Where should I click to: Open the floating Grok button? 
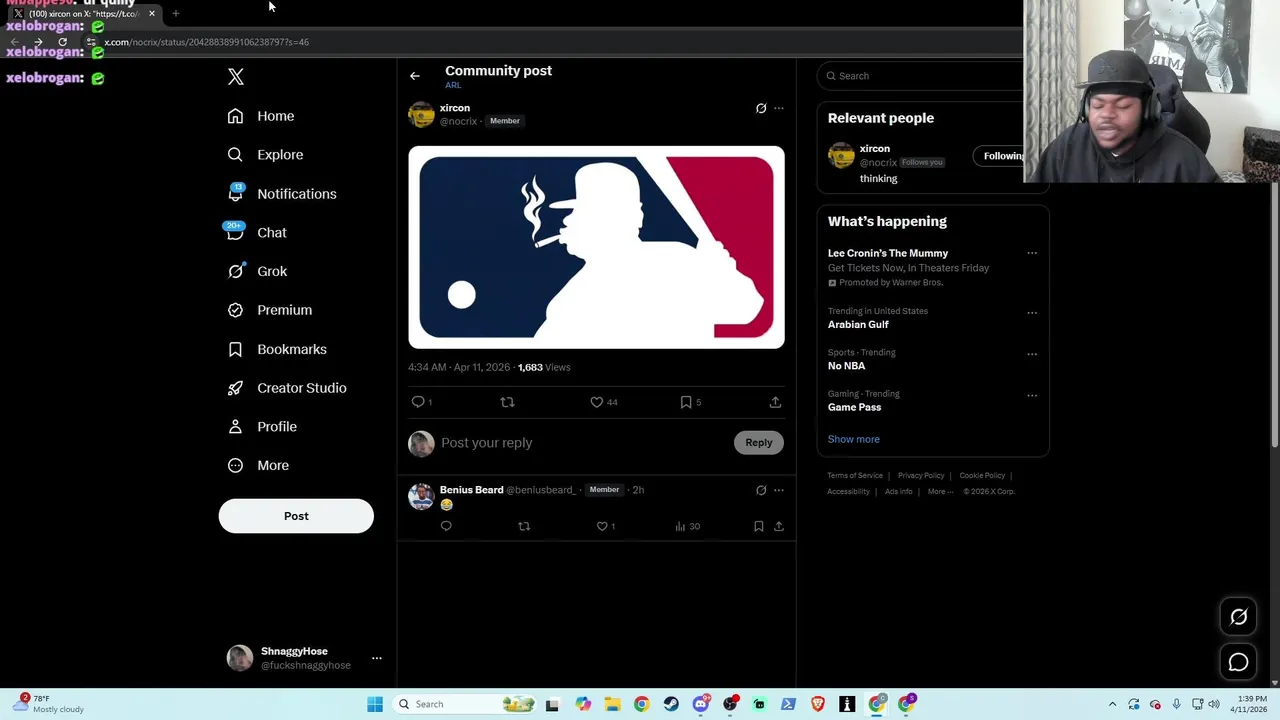pos(1238,617)
